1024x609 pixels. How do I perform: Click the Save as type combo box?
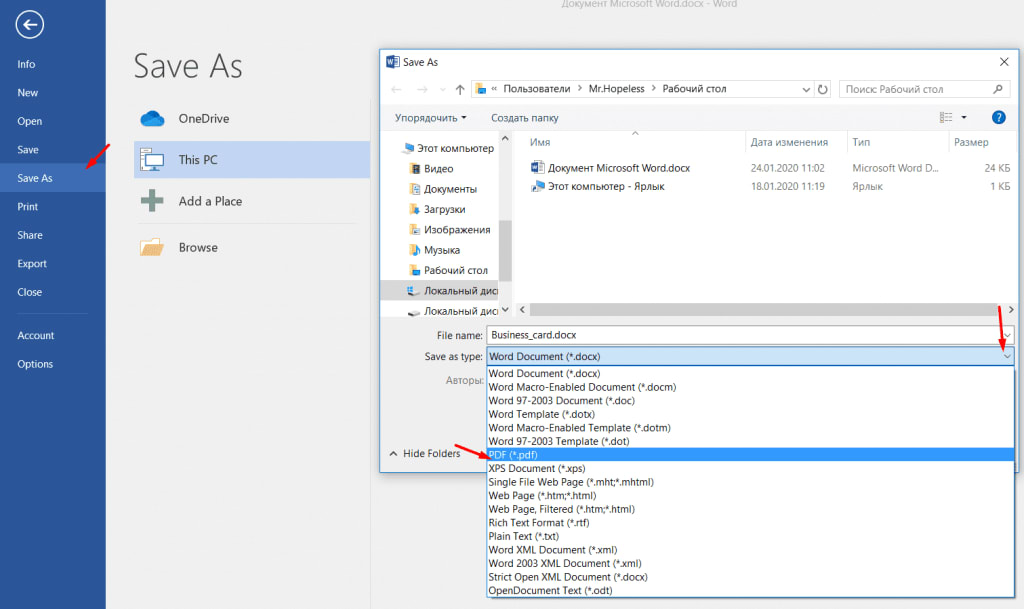tap(750, 356)
